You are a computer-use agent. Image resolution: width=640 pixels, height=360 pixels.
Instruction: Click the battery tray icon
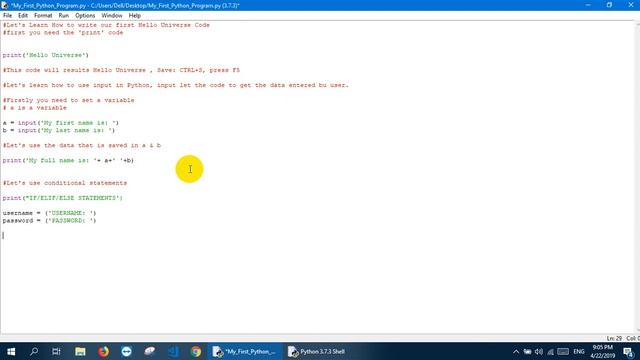[527, 351]
